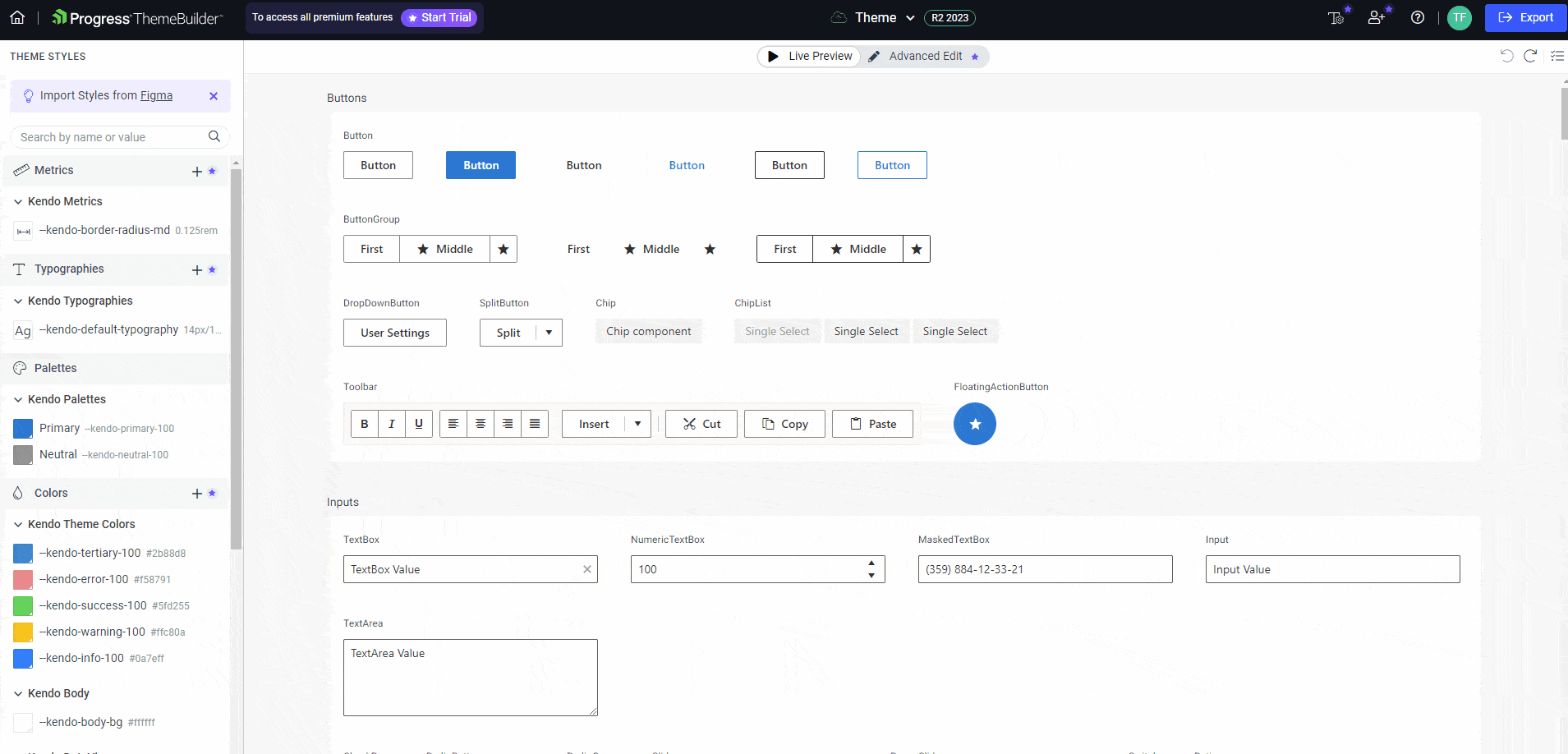Click the kendo-border-radius-md metric icon
Image resolution: width=1568 pixels, height=754 pixels.
pyautogui.click(x=23, y=231)
